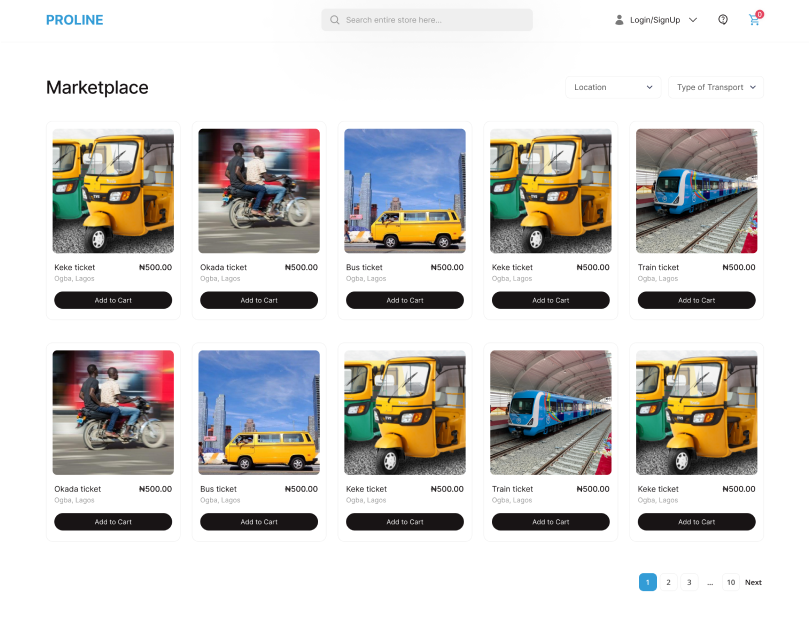Viewport: 809px width, 620px height.
Task: Go to page 3
Action: [689, 582]
